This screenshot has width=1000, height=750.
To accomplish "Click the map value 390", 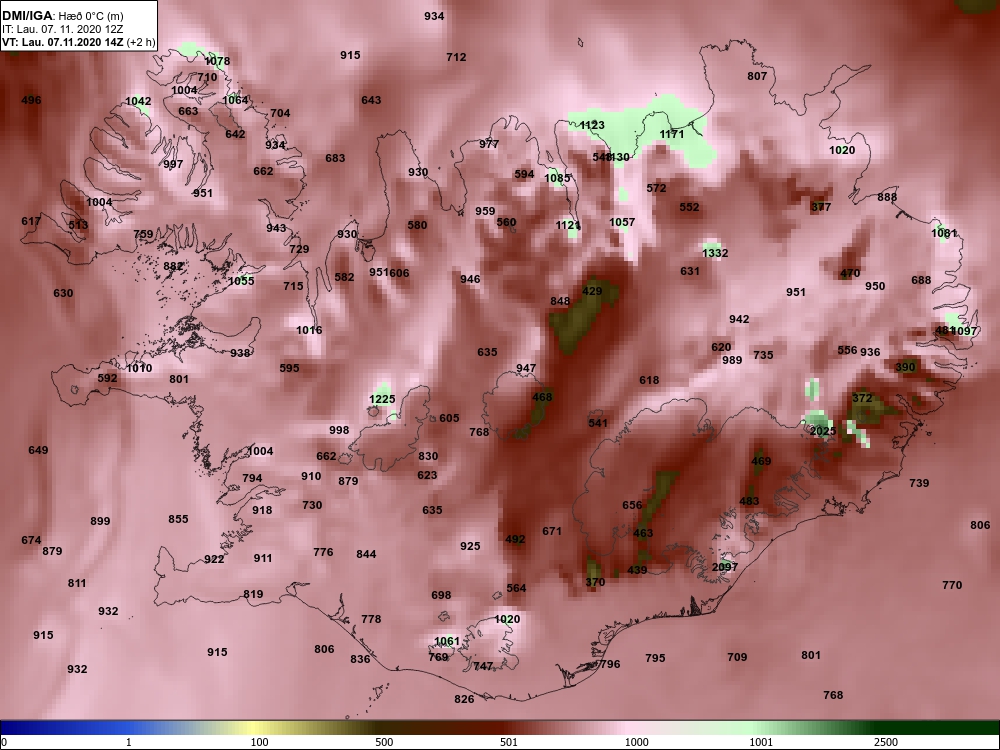I will (x=905, y=367).
